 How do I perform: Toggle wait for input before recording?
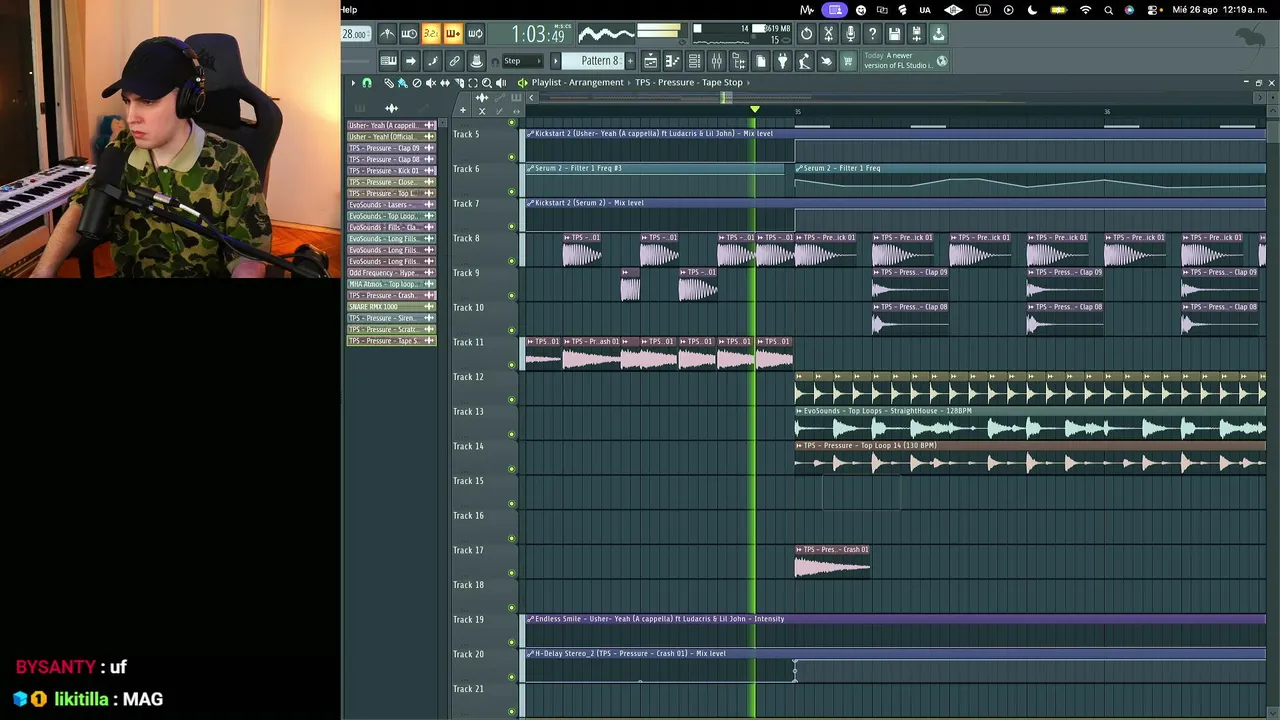(x=409, y=34)
